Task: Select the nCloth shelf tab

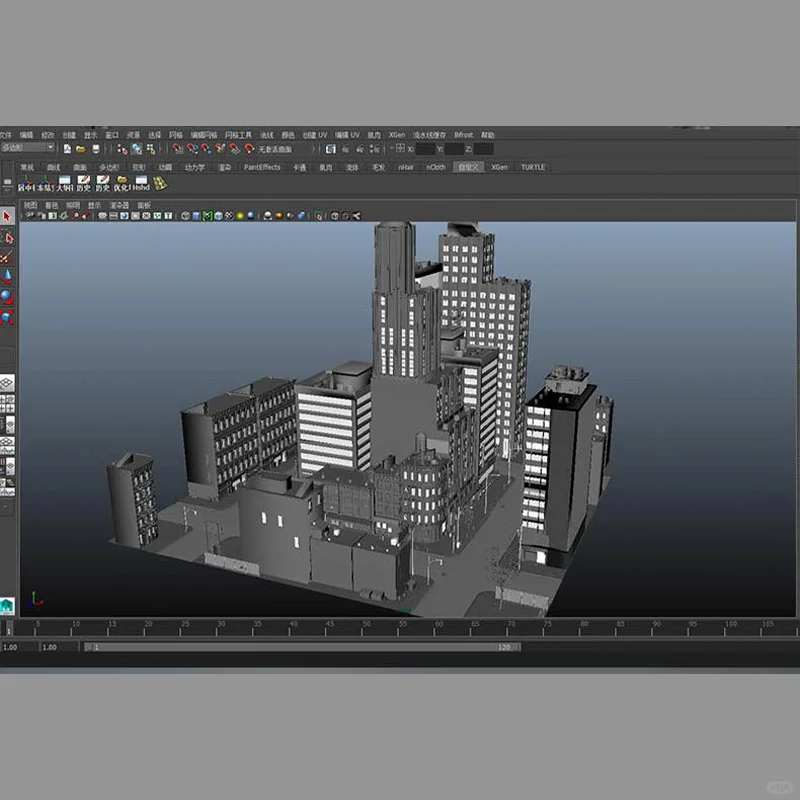Action: click(435, 168)
